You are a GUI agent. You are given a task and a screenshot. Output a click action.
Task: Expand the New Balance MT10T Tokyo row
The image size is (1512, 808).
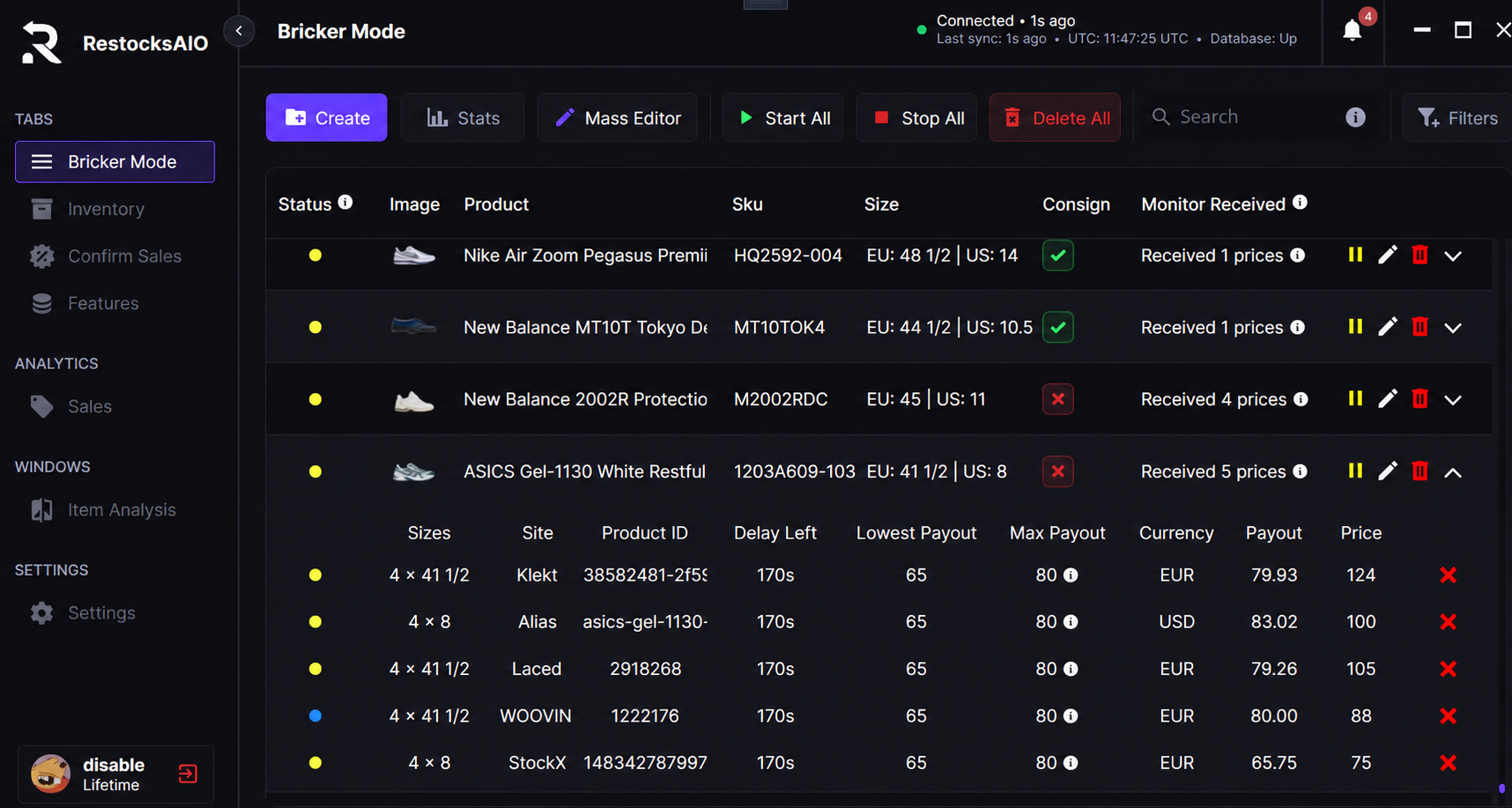pyautogui.click(x=1453, y=329)
